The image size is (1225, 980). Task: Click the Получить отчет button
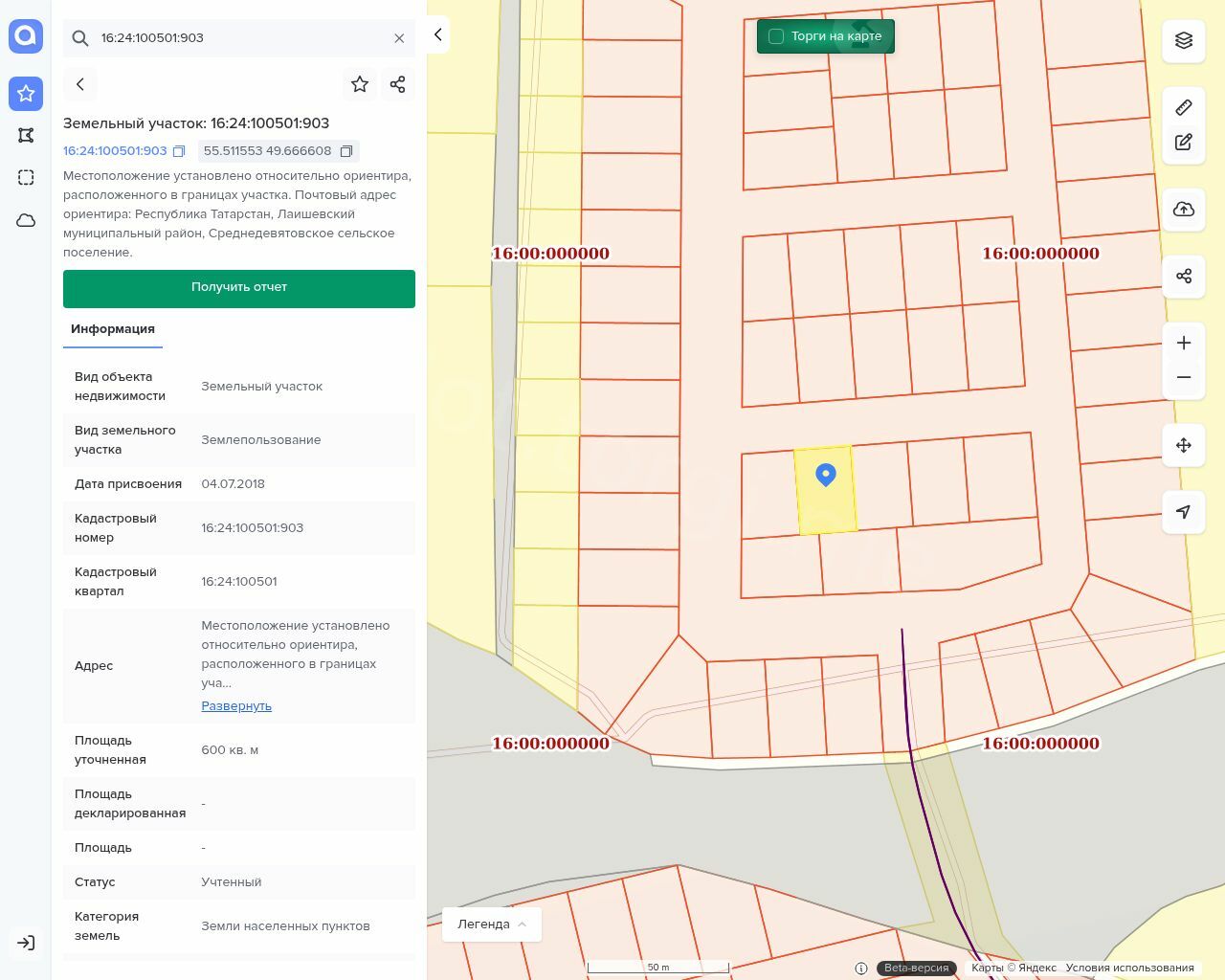239,288
